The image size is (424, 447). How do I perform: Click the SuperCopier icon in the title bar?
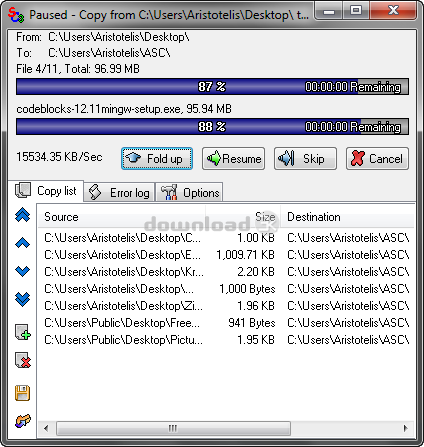point(16,15)
